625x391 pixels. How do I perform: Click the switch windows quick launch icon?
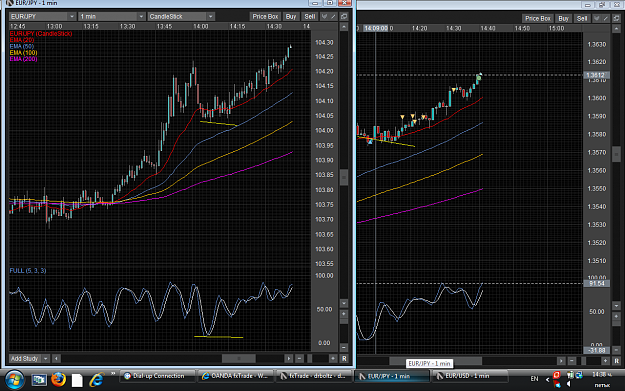coord(39,380)
